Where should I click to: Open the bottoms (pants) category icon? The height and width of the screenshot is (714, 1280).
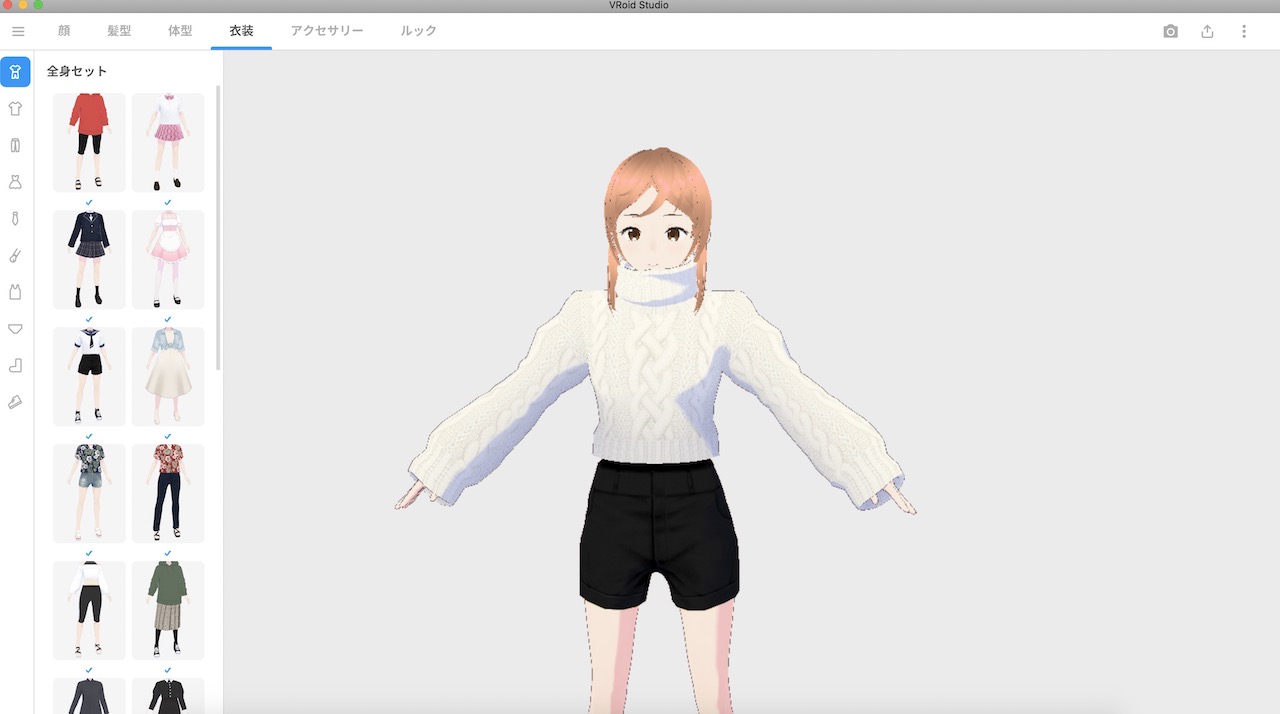pos(15,145)
